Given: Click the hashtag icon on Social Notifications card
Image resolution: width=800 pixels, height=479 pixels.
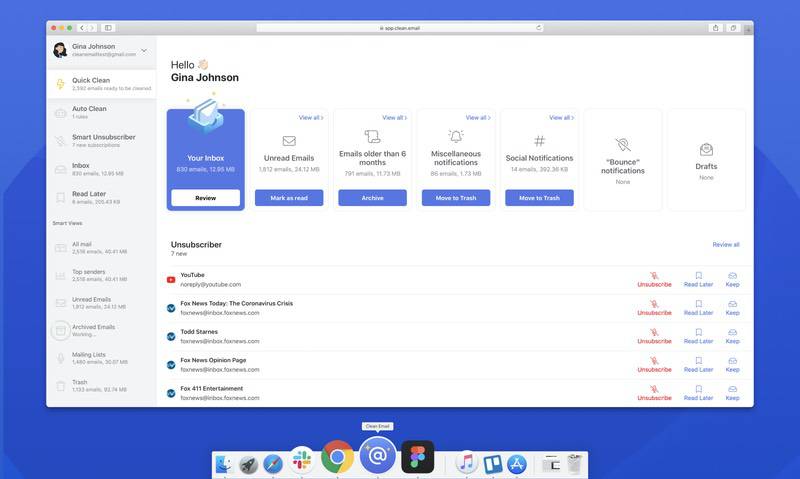Looking at the screenshot, I should (x=539, y=141).
